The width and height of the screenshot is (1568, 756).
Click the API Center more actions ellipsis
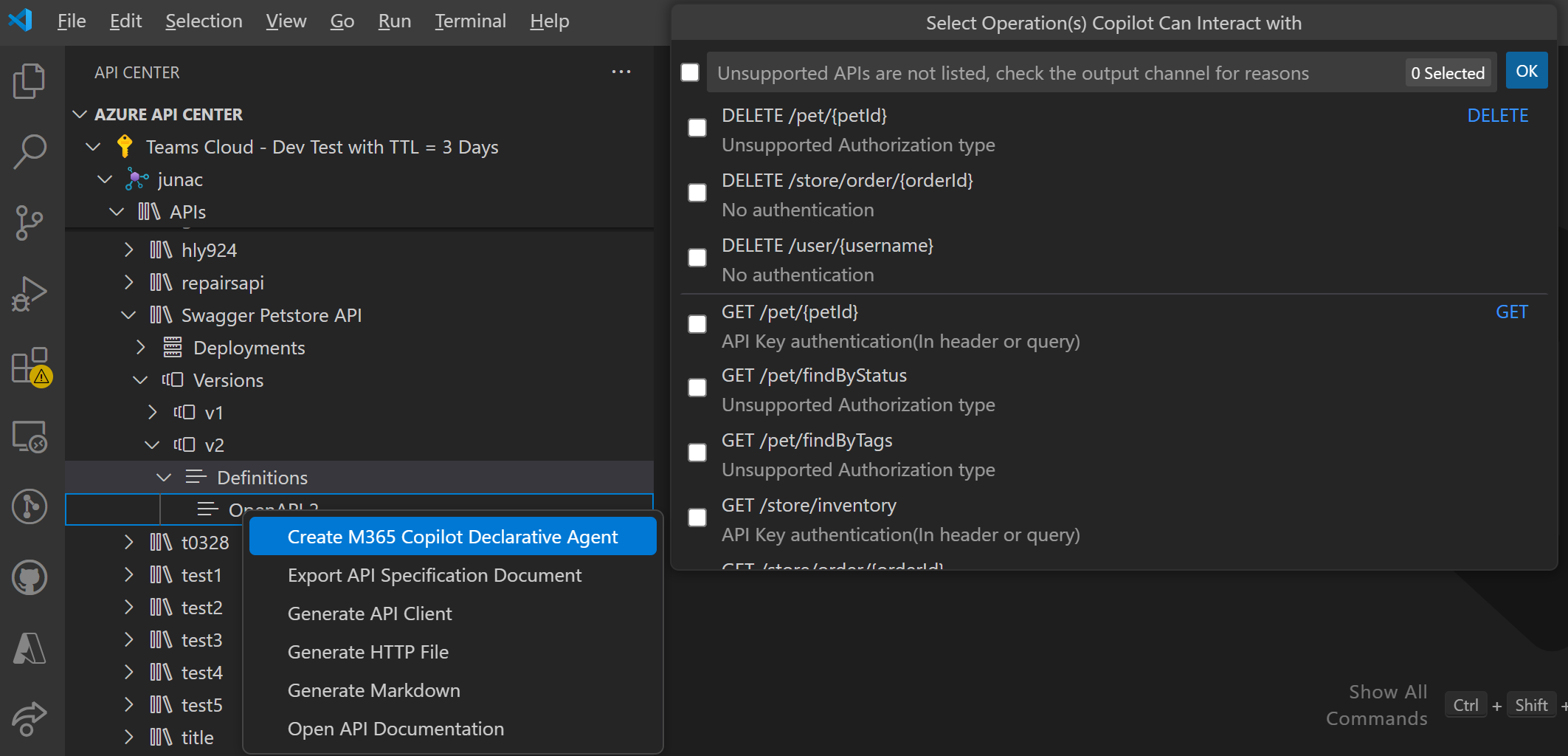point(621,72)
